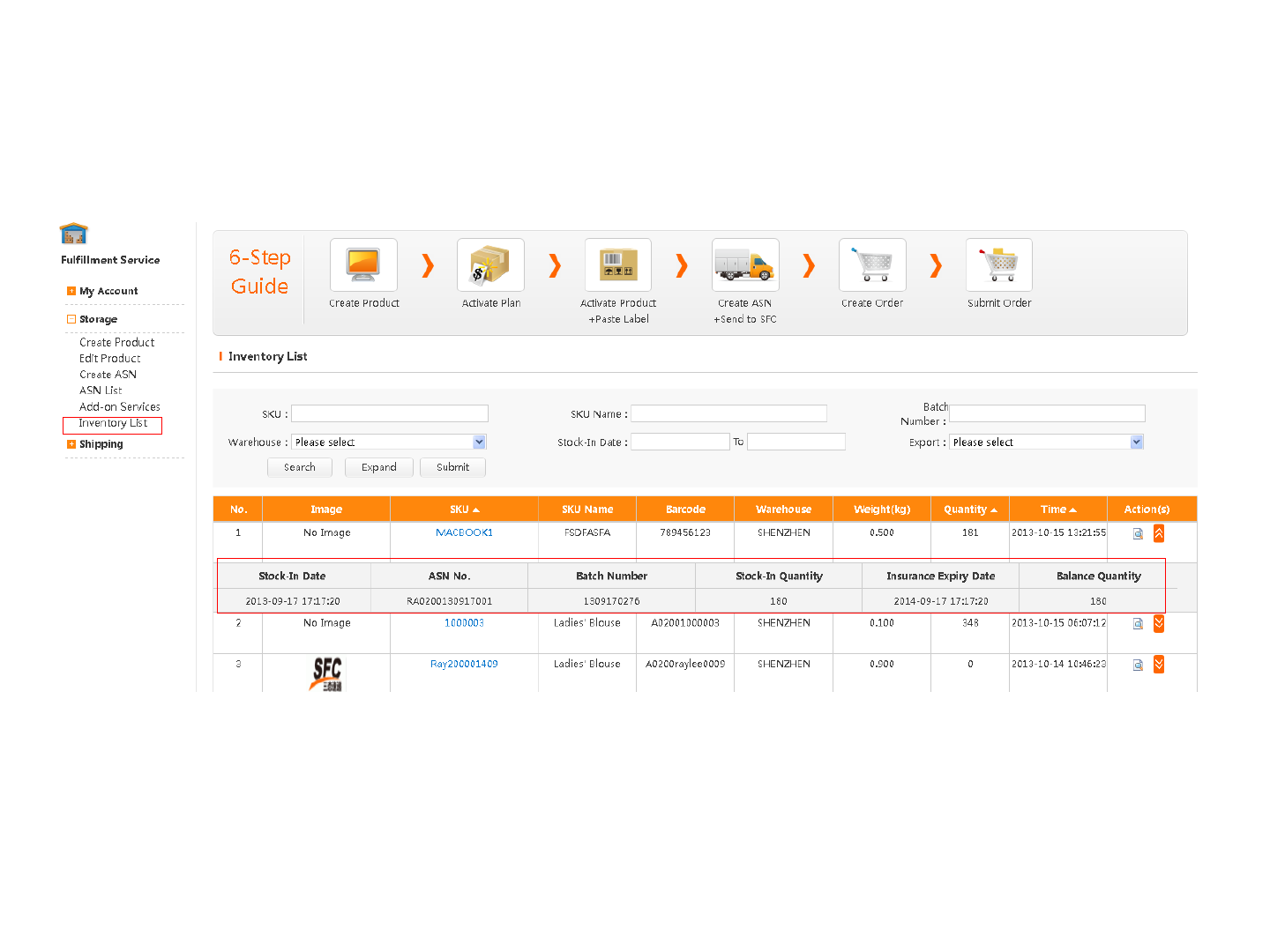
Task: Click the Batch Number input field
Action: pos(1047,413)
